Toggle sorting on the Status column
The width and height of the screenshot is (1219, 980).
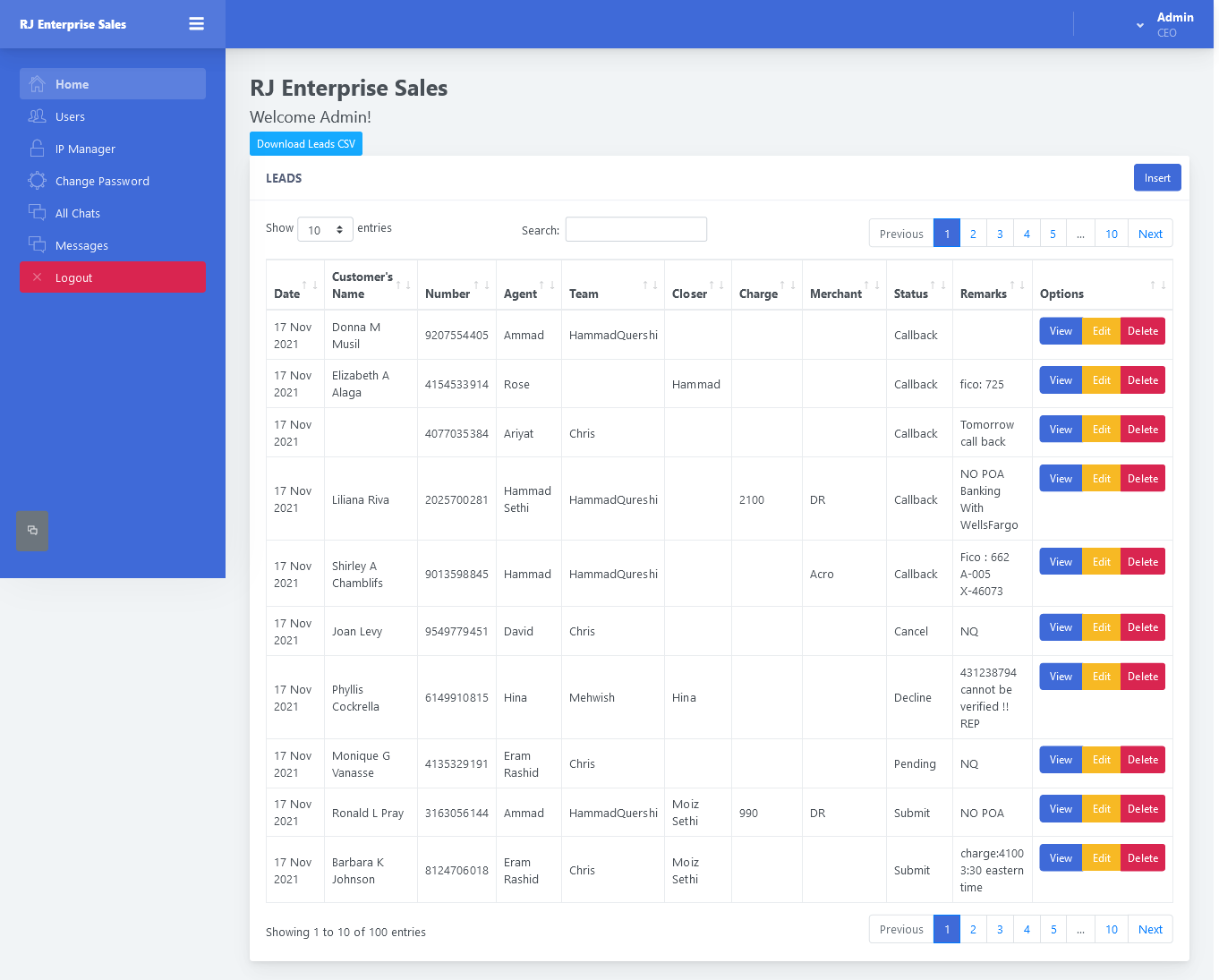(911, 294)
